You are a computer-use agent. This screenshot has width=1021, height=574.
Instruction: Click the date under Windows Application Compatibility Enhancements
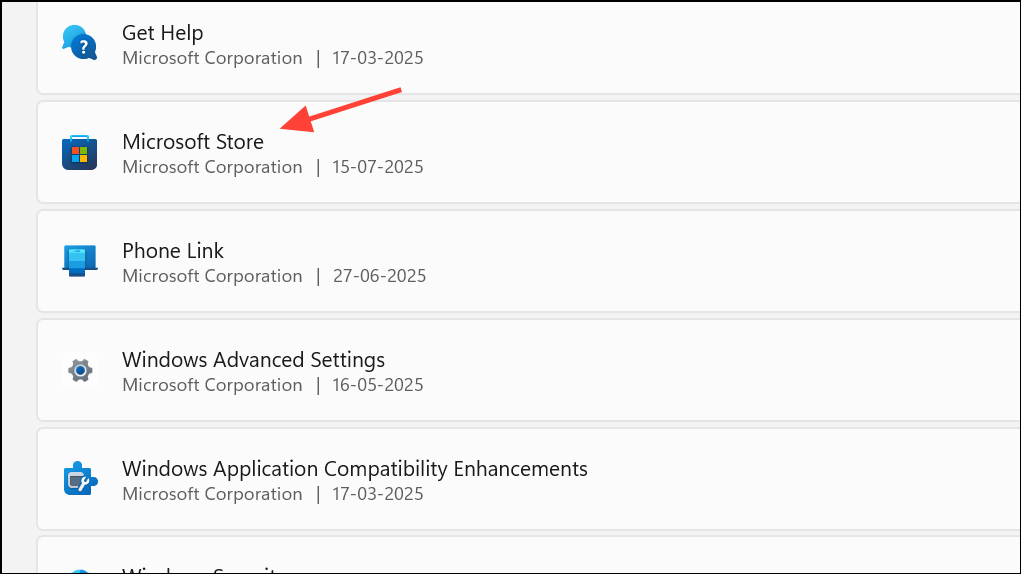coord(378,494)
